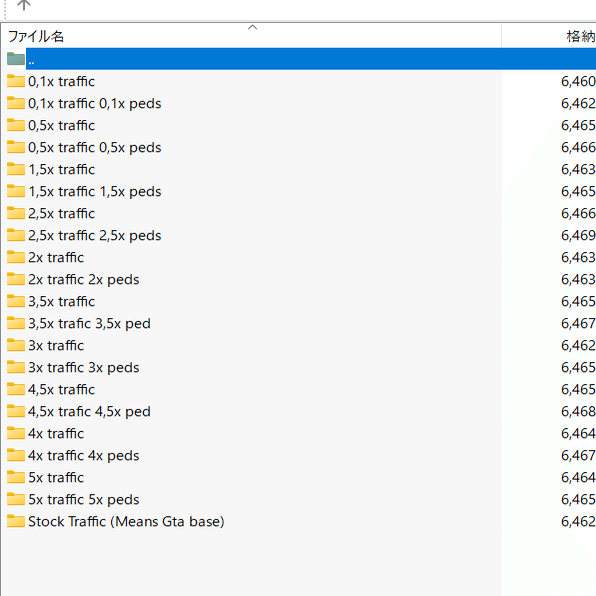
Task: Click the 格納 column header
Action: pos(549,36)
